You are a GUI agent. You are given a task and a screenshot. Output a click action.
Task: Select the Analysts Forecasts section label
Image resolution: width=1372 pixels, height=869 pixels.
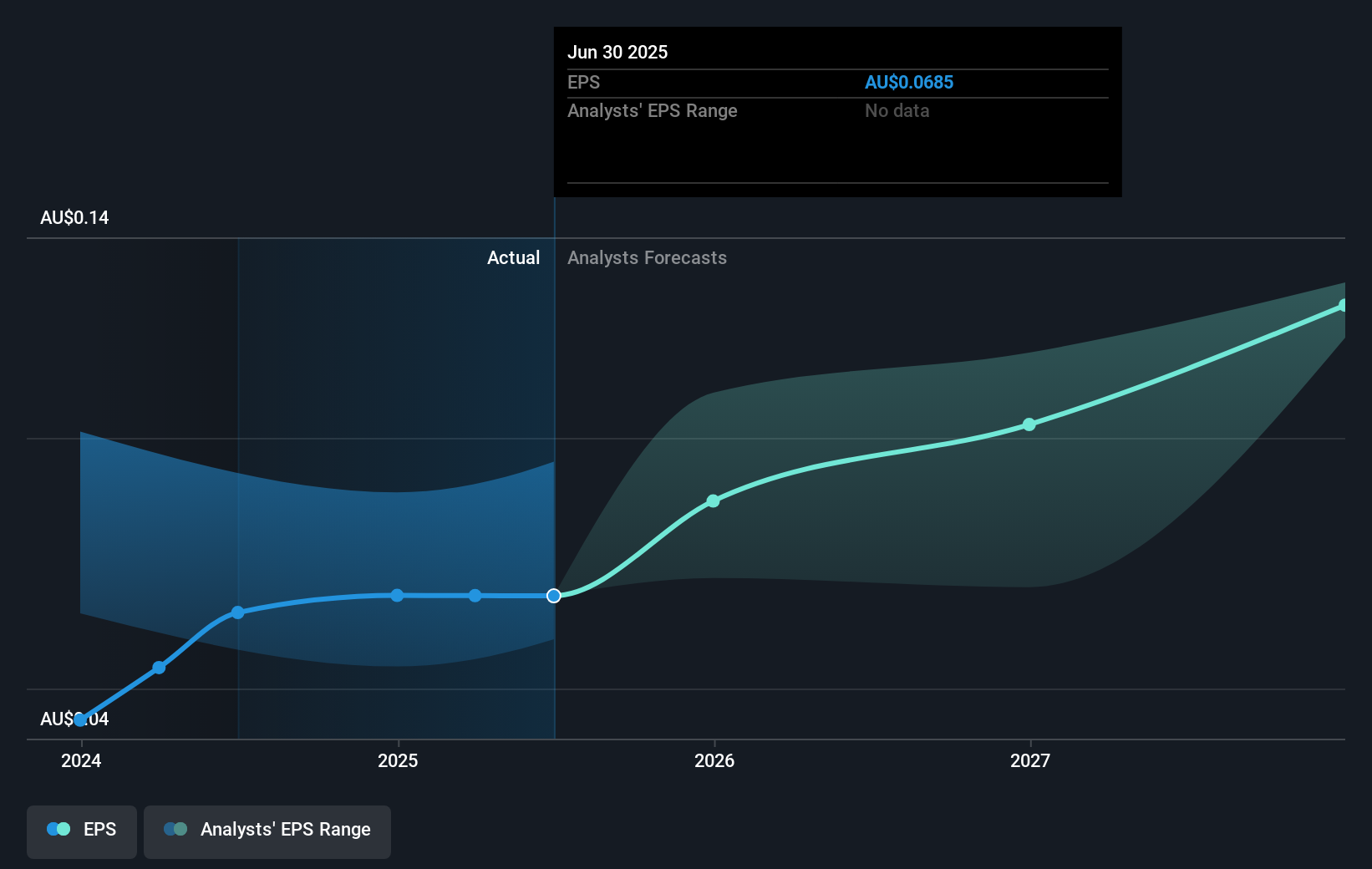click(647, 257)
